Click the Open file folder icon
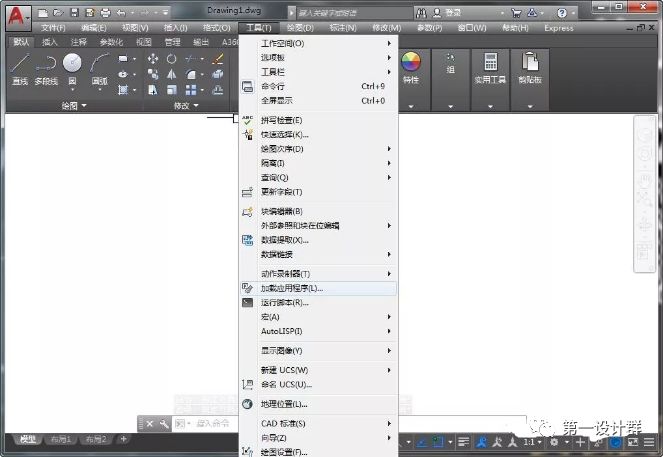The image size is (663, 457). coord(58,13)
